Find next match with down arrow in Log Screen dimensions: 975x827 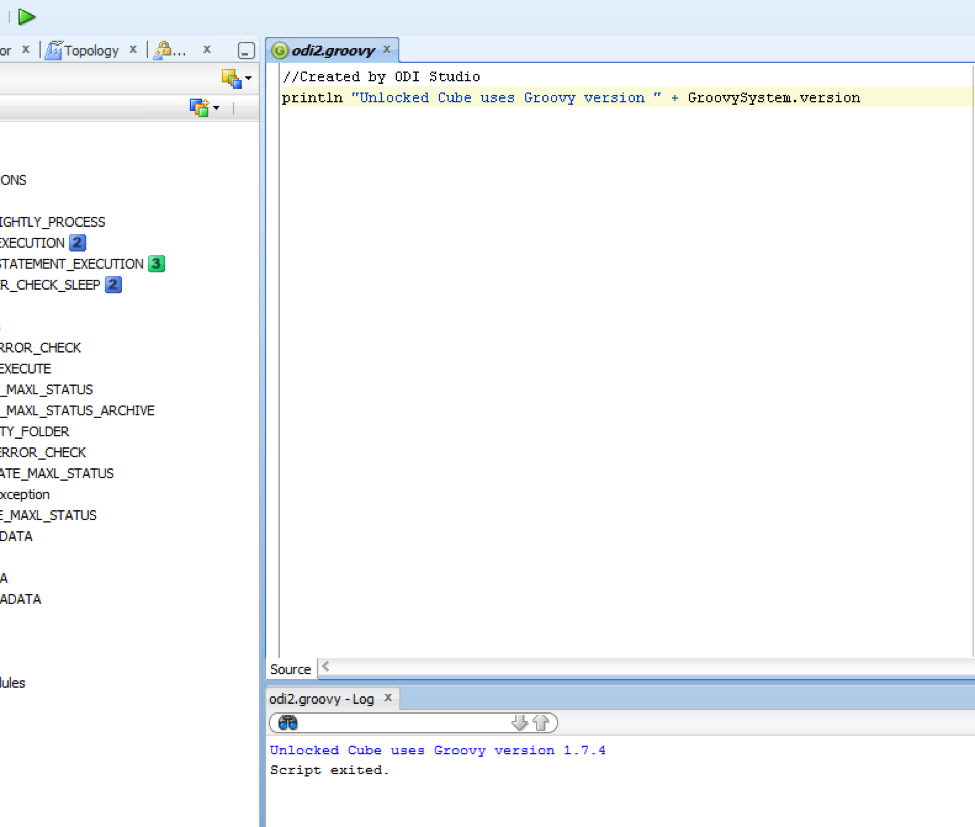click(519, 723)
